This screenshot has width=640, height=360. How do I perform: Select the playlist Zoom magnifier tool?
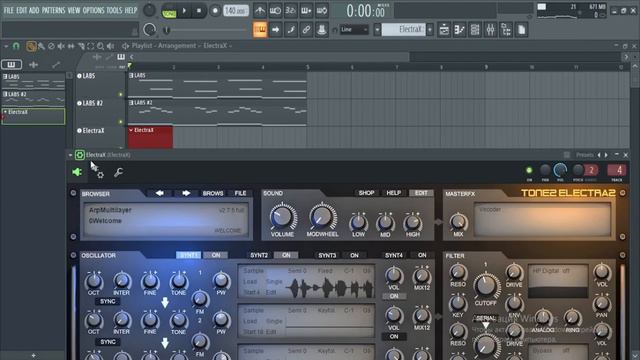[100, 46]
